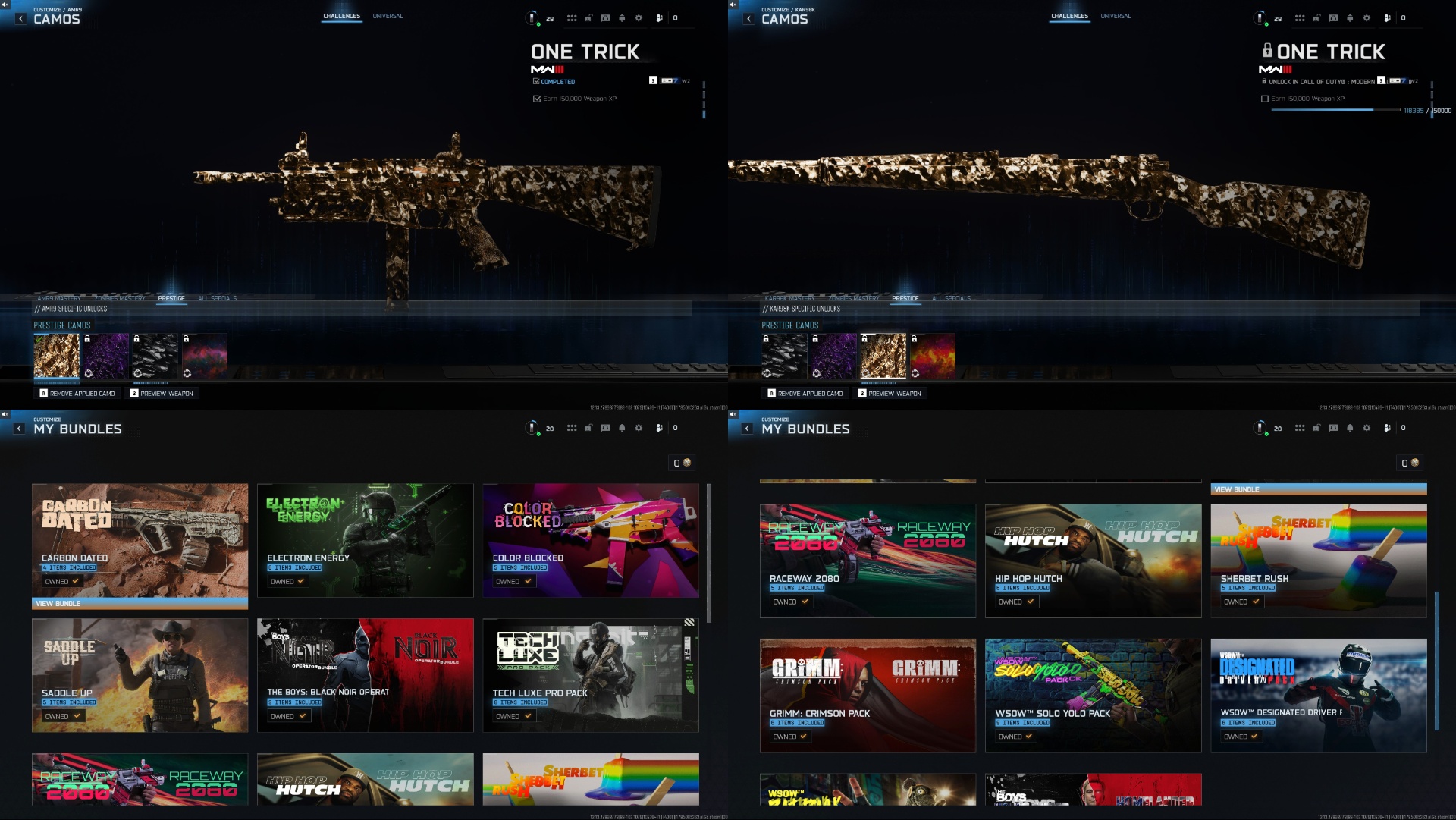This screenshot has width=1456, height=820.
Task: Open social icon in Carbon Dated bundles screen
Action: pos(660,428)
